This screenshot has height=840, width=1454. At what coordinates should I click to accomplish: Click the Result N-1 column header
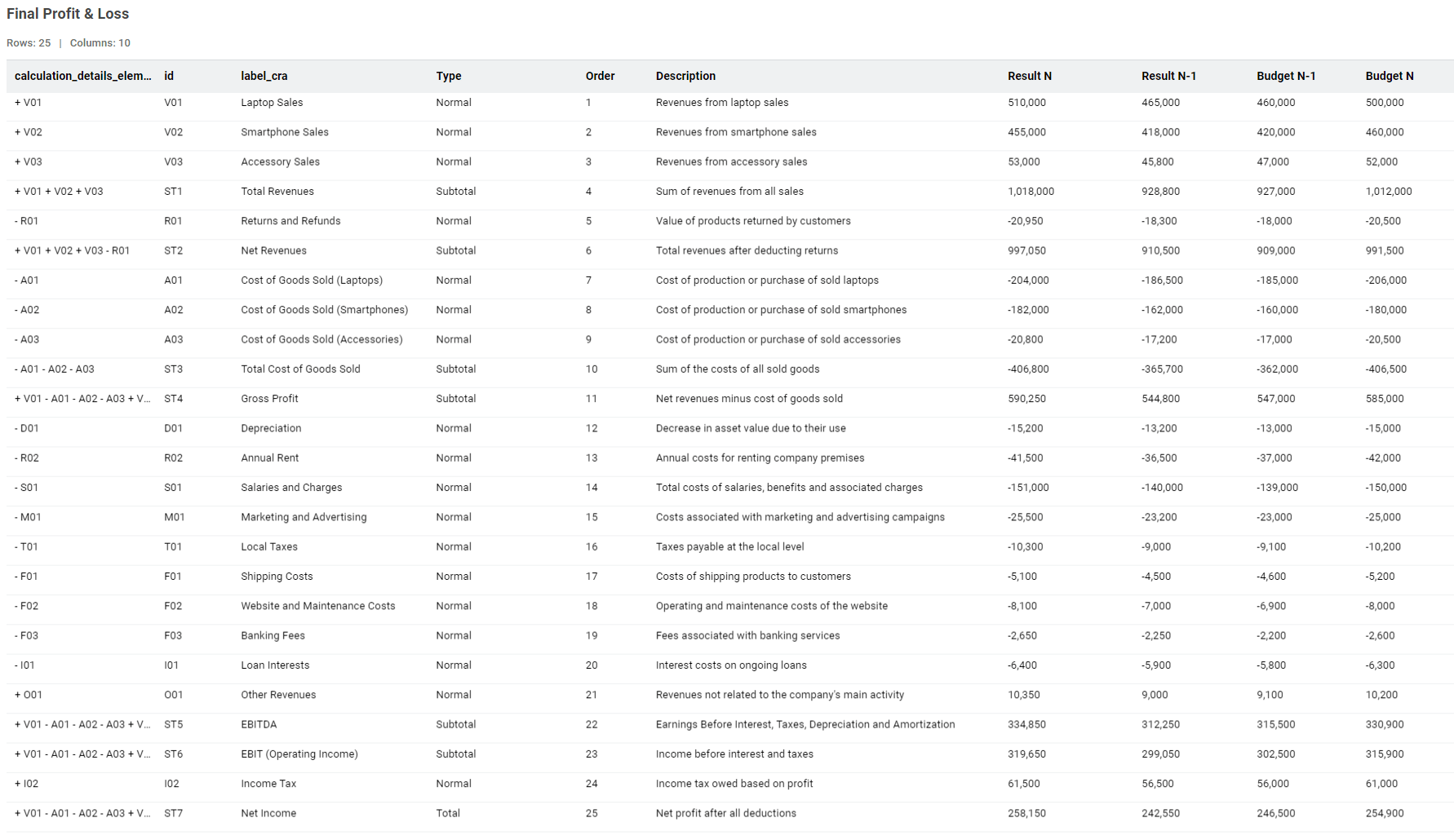tap(1168, 76)
